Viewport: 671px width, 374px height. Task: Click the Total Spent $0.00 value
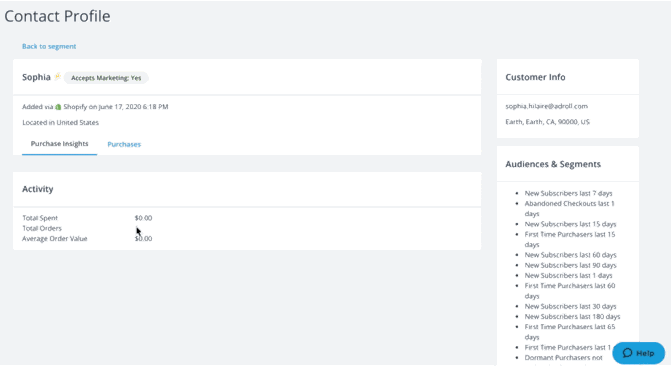[x=143, y=218]
